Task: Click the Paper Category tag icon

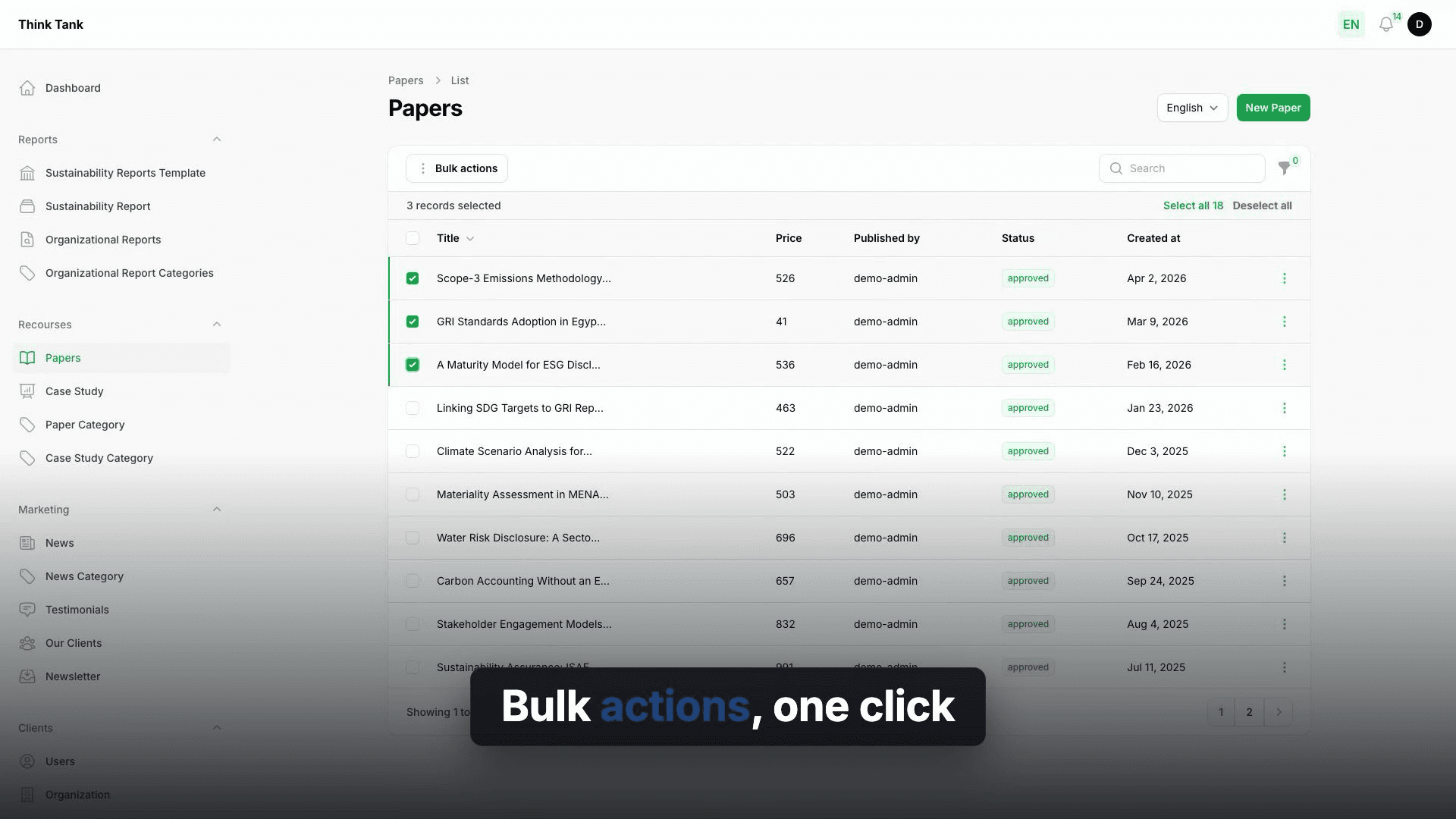Action: (27, 425)
